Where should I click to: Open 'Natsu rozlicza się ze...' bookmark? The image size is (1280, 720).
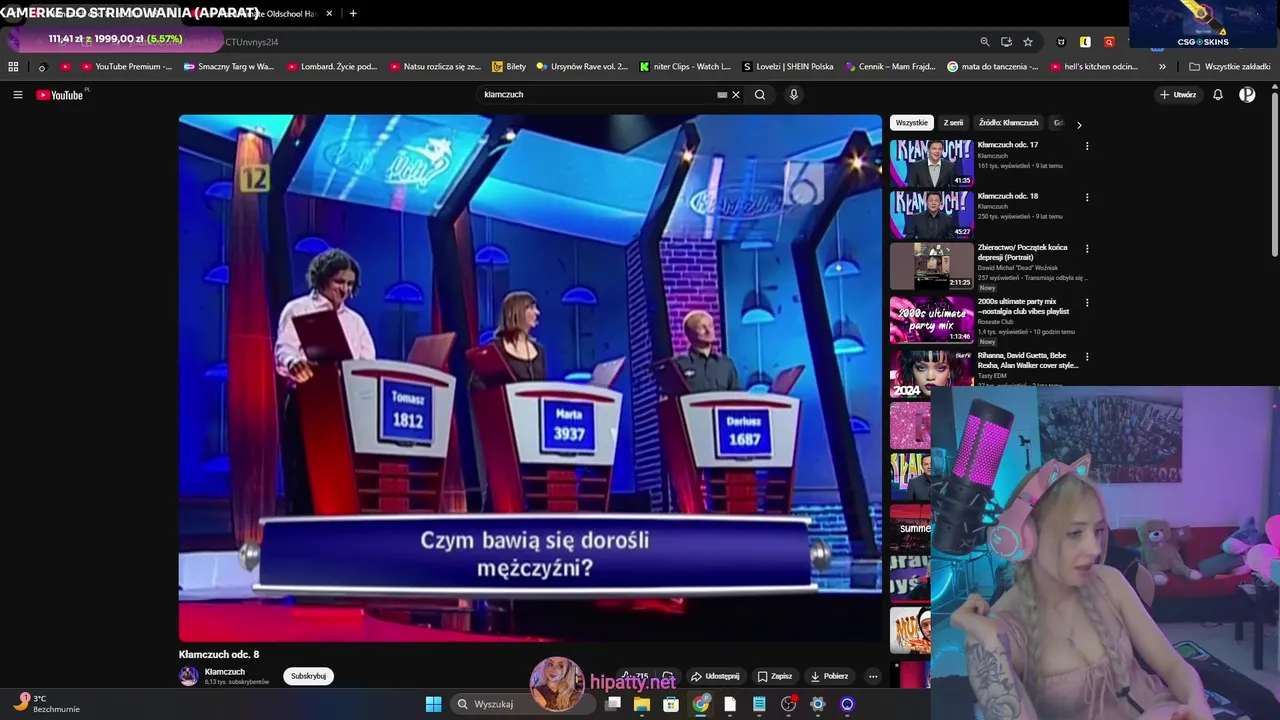coord(435,67)
